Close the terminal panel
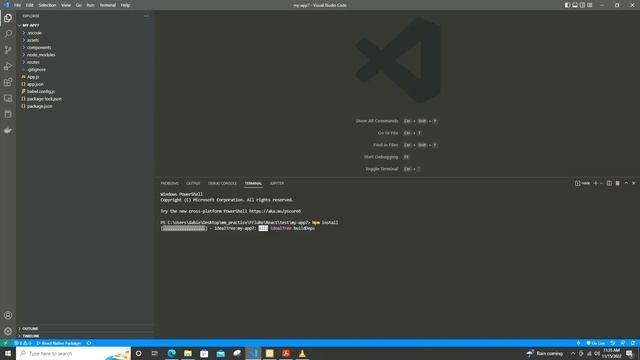 pos(634,184)
